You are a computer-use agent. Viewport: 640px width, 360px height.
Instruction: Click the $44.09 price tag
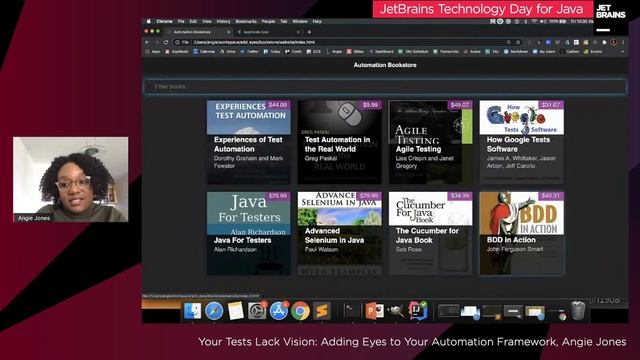click(278, 105)
